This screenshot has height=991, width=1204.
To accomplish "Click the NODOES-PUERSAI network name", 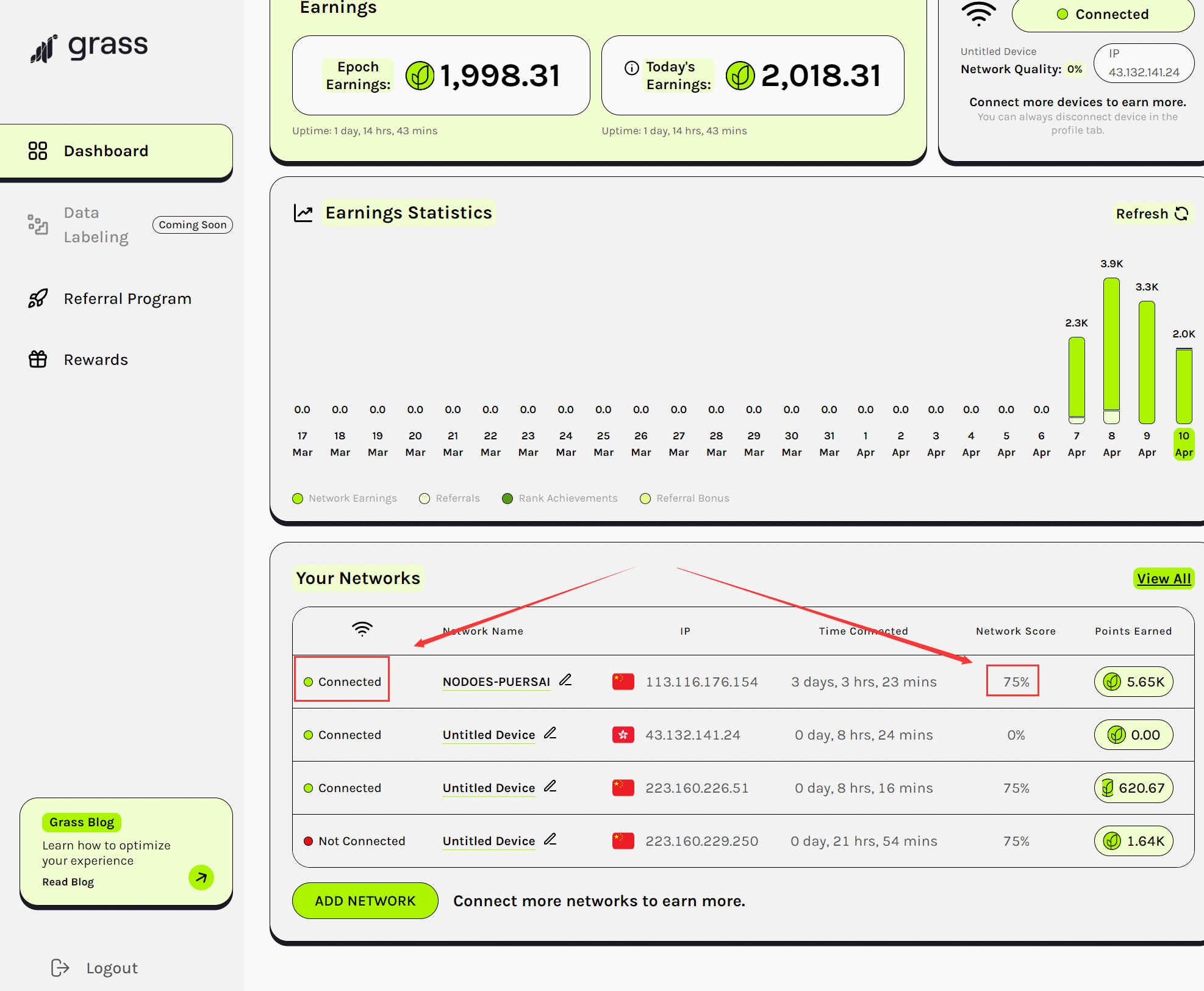I will click(496, 682).
